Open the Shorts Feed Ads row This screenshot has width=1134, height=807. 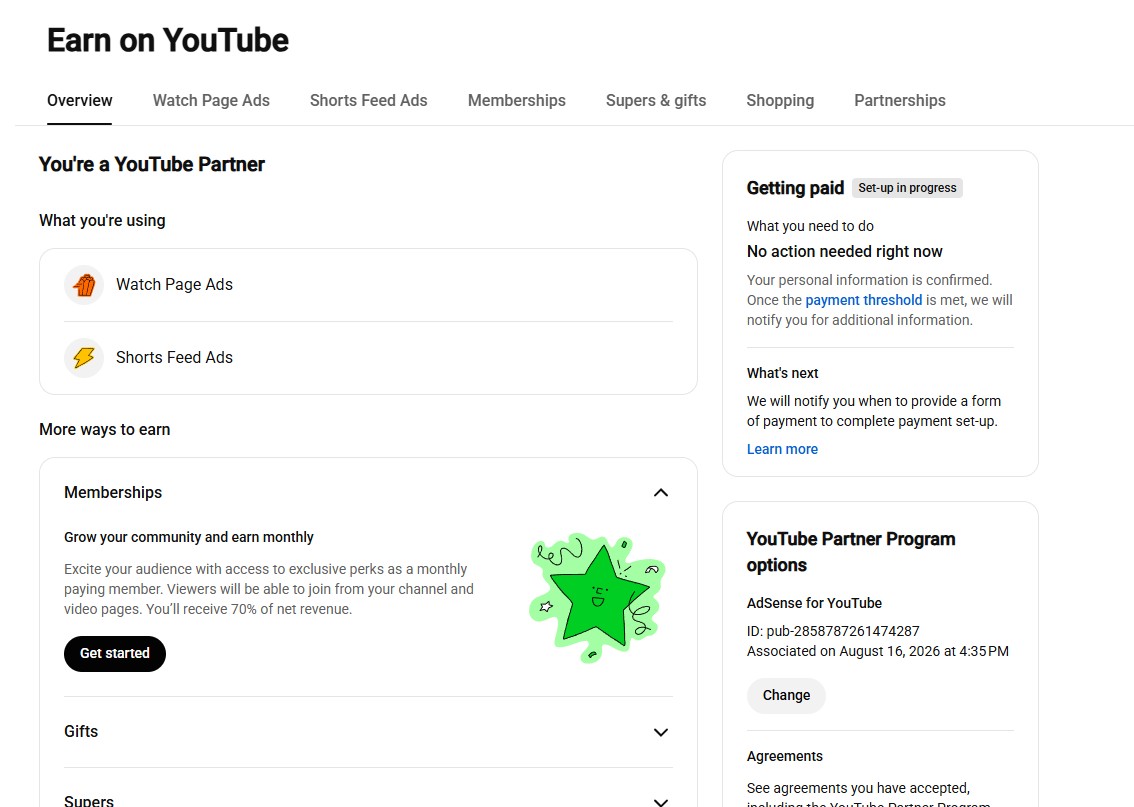pos(368,358)
